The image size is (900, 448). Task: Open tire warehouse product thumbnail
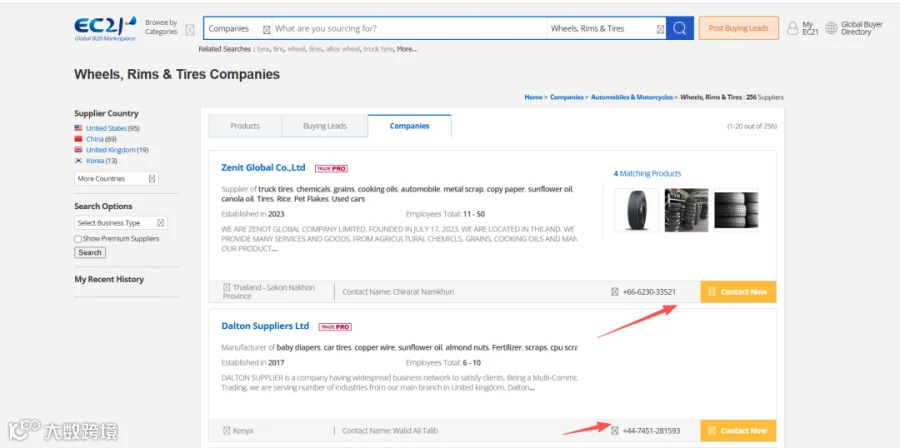[686, 211]
